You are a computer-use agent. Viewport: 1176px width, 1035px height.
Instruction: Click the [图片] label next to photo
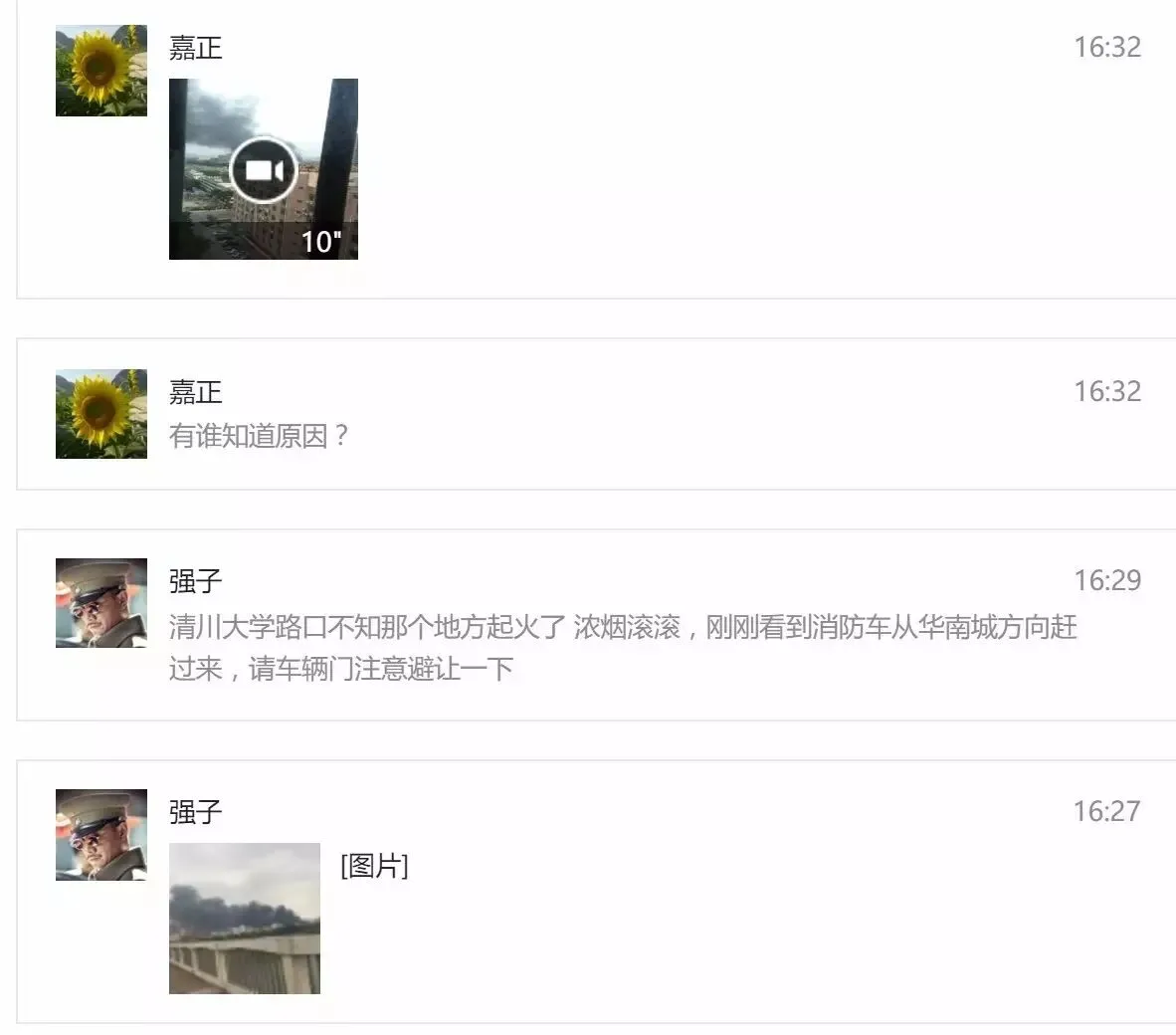click(374, 866)
